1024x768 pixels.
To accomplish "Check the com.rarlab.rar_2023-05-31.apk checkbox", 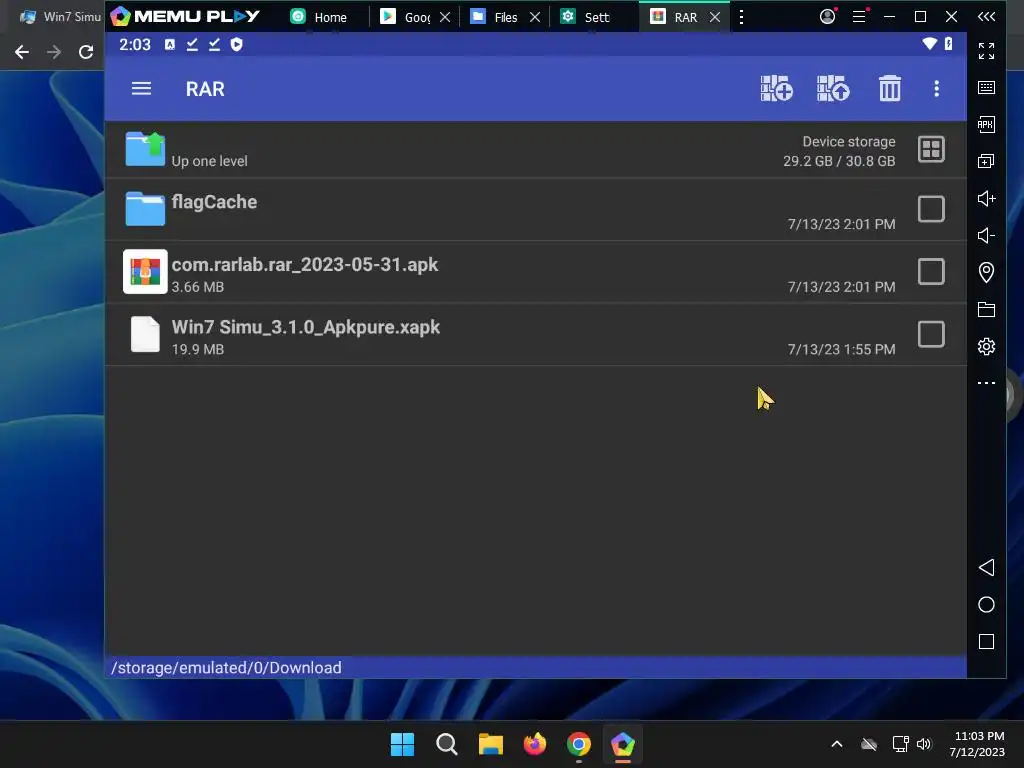I will tap(931, 272).
